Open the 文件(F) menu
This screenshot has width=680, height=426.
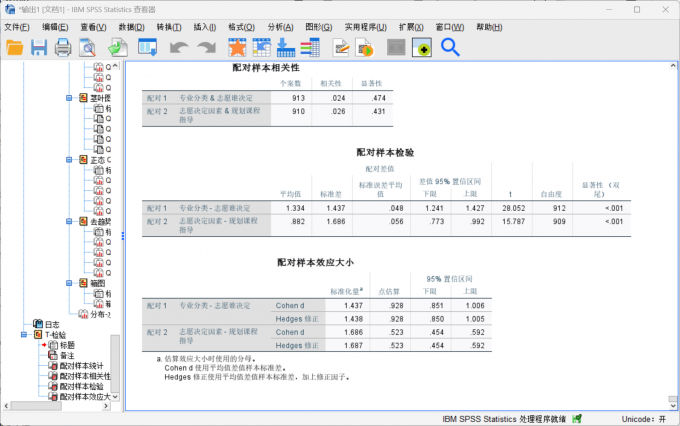17,27
